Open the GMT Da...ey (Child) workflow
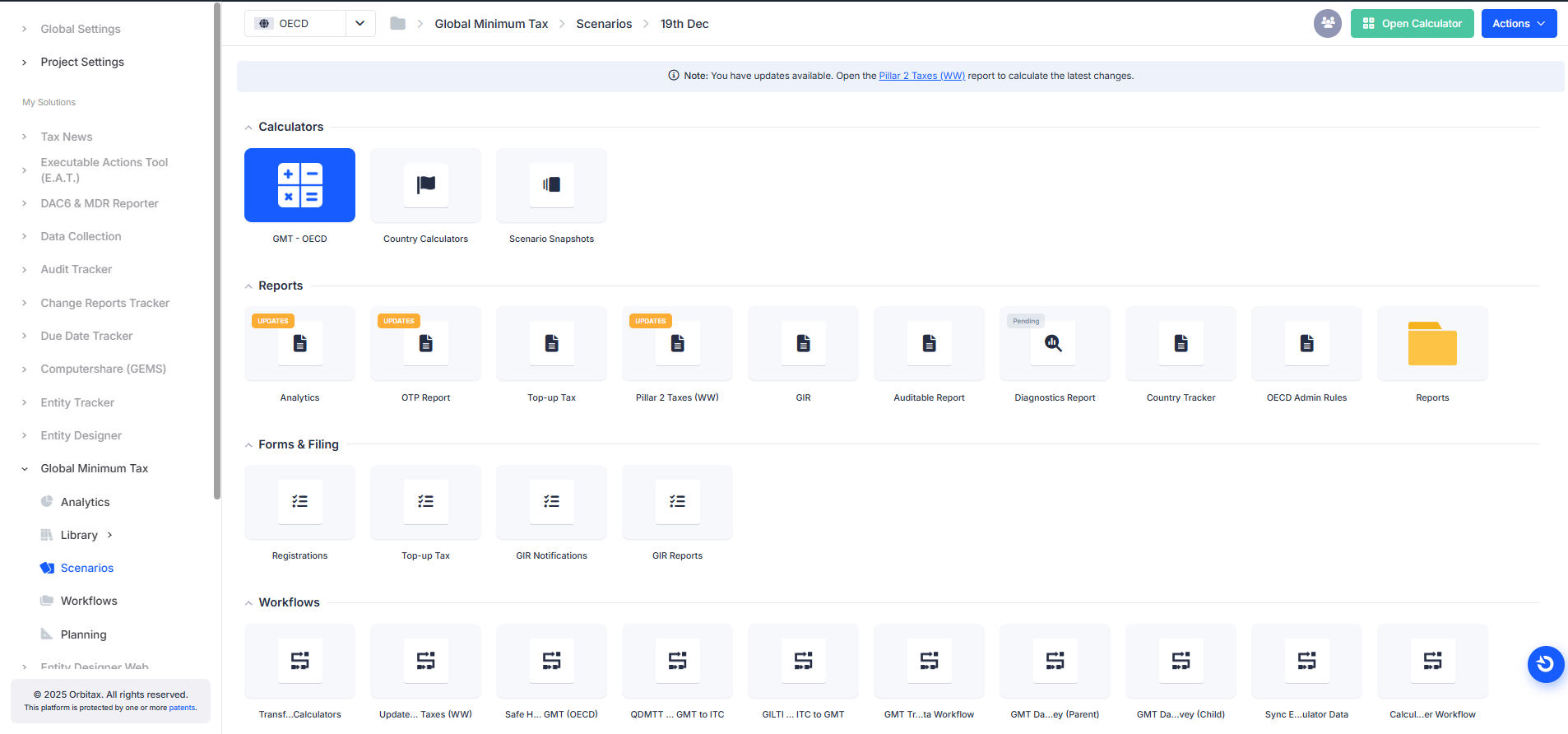This screenshot has width=1568, height=734. [x=1181, y=661]
